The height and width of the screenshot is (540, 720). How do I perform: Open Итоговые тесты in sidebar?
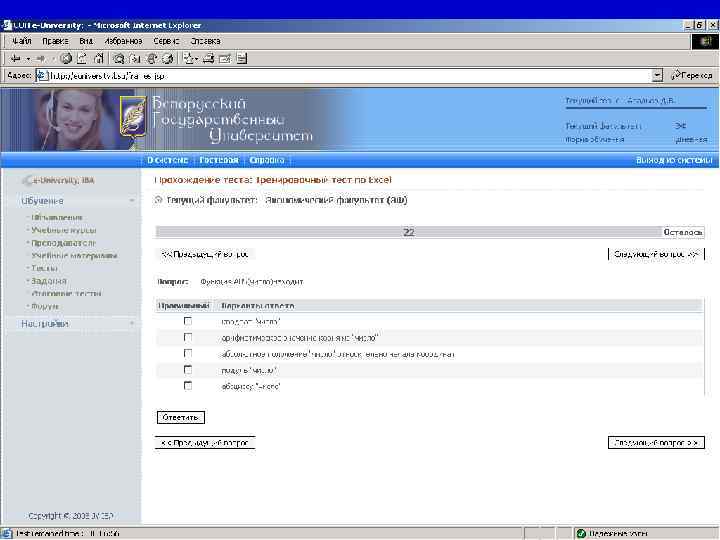pos(66,293)
